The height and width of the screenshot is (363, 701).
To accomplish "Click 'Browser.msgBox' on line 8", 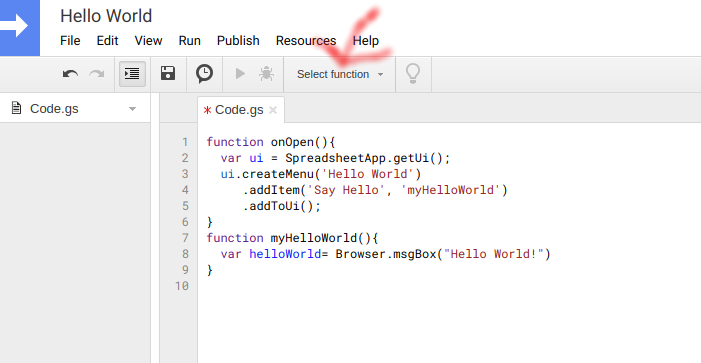I will point(385,254).
